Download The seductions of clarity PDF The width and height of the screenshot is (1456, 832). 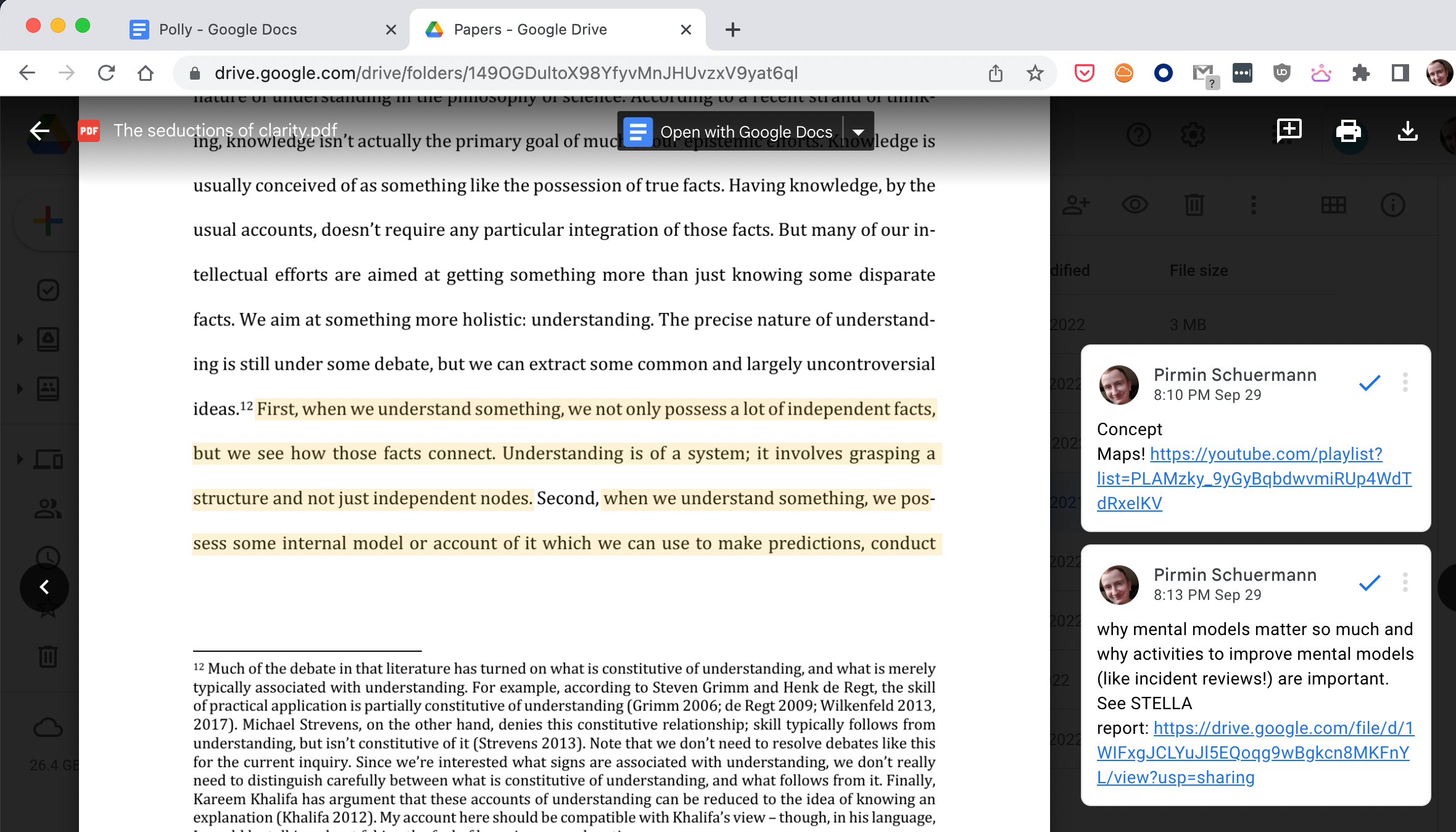point(1407,131)
